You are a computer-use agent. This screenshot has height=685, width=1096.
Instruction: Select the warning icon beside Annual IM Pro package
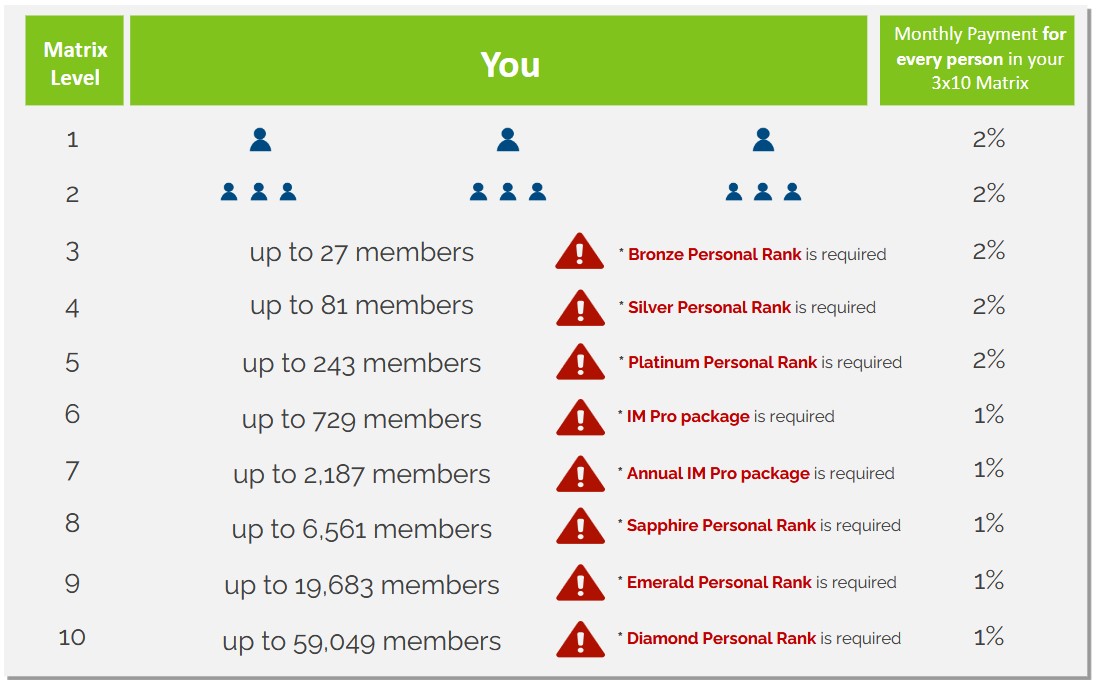tap(580, 474)
